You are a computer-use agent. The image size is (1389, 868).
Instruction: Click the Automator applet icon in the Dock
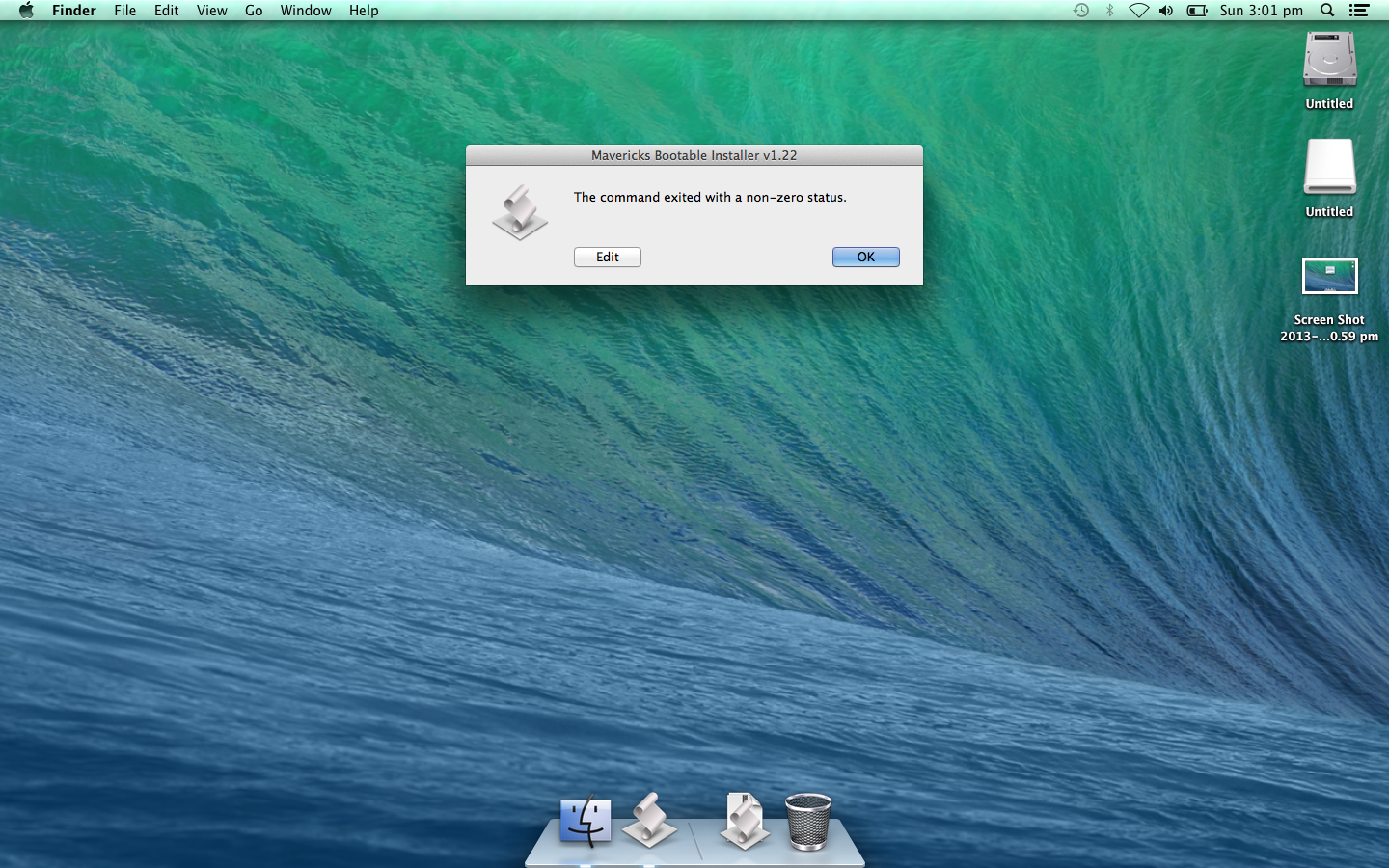point(649,820)
